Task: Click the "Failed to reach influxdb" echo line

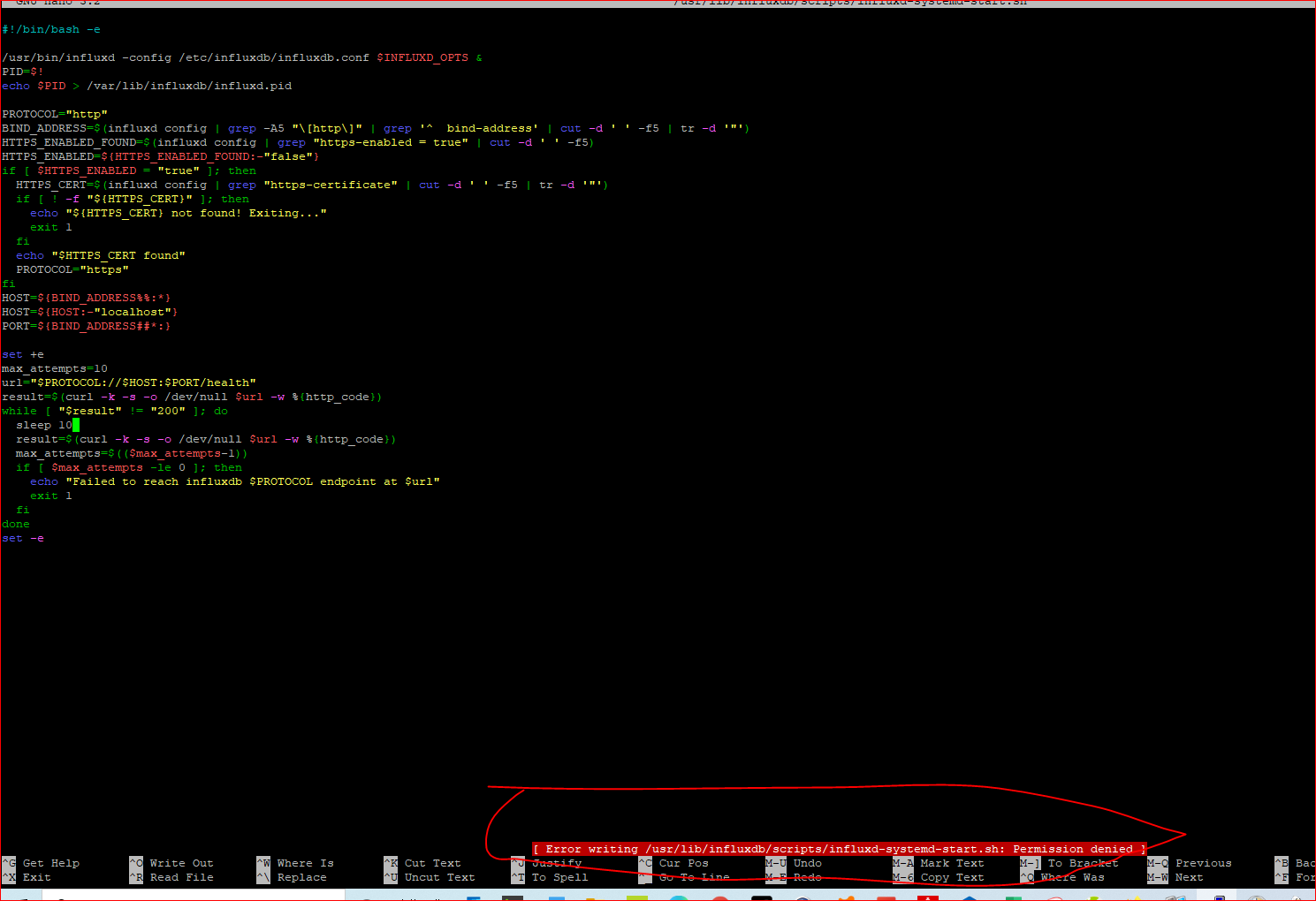Action: pyautogui.click(x=235, y=481)
